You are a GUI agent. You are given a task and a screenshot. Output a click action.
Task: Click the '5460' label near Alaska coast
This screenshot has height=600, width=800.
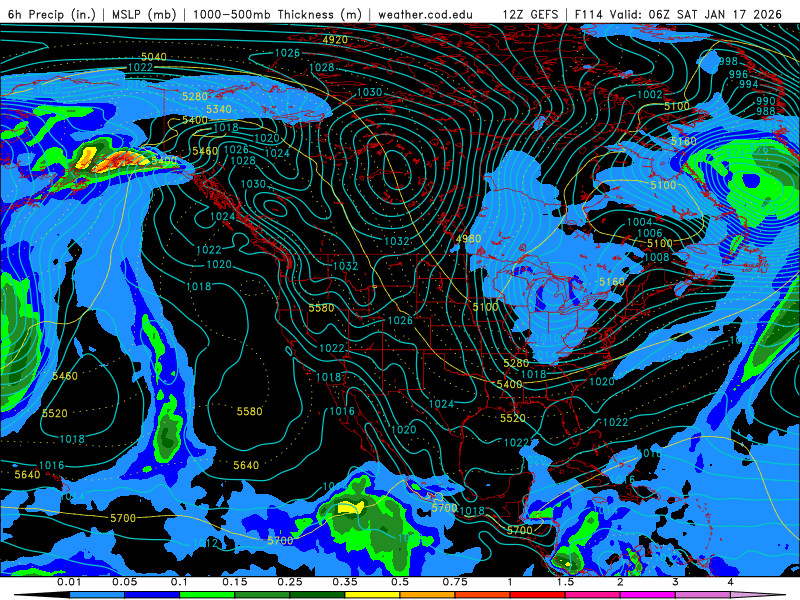coord(205,151)
